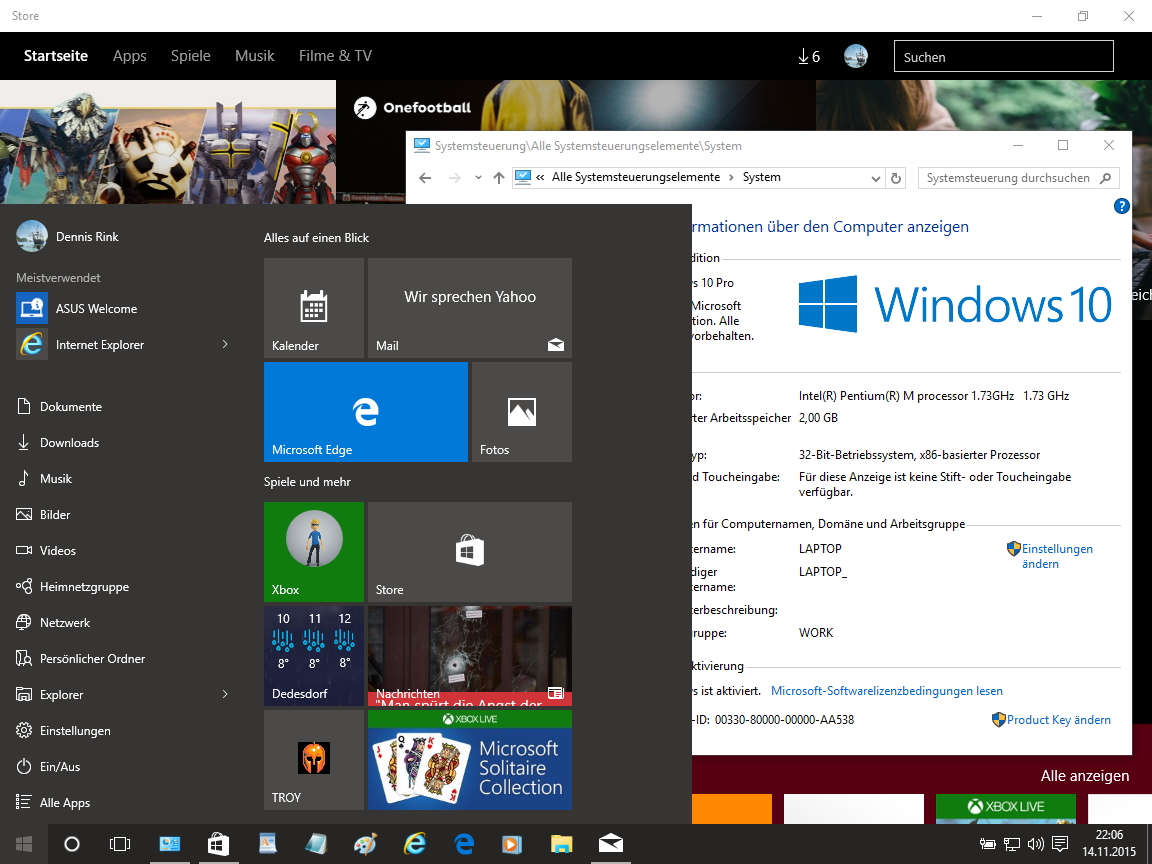Image resolution: width=1152 pixels, height=864 pixels.
Task: Click the volume icon in system tray
Action: (1036, 844)
